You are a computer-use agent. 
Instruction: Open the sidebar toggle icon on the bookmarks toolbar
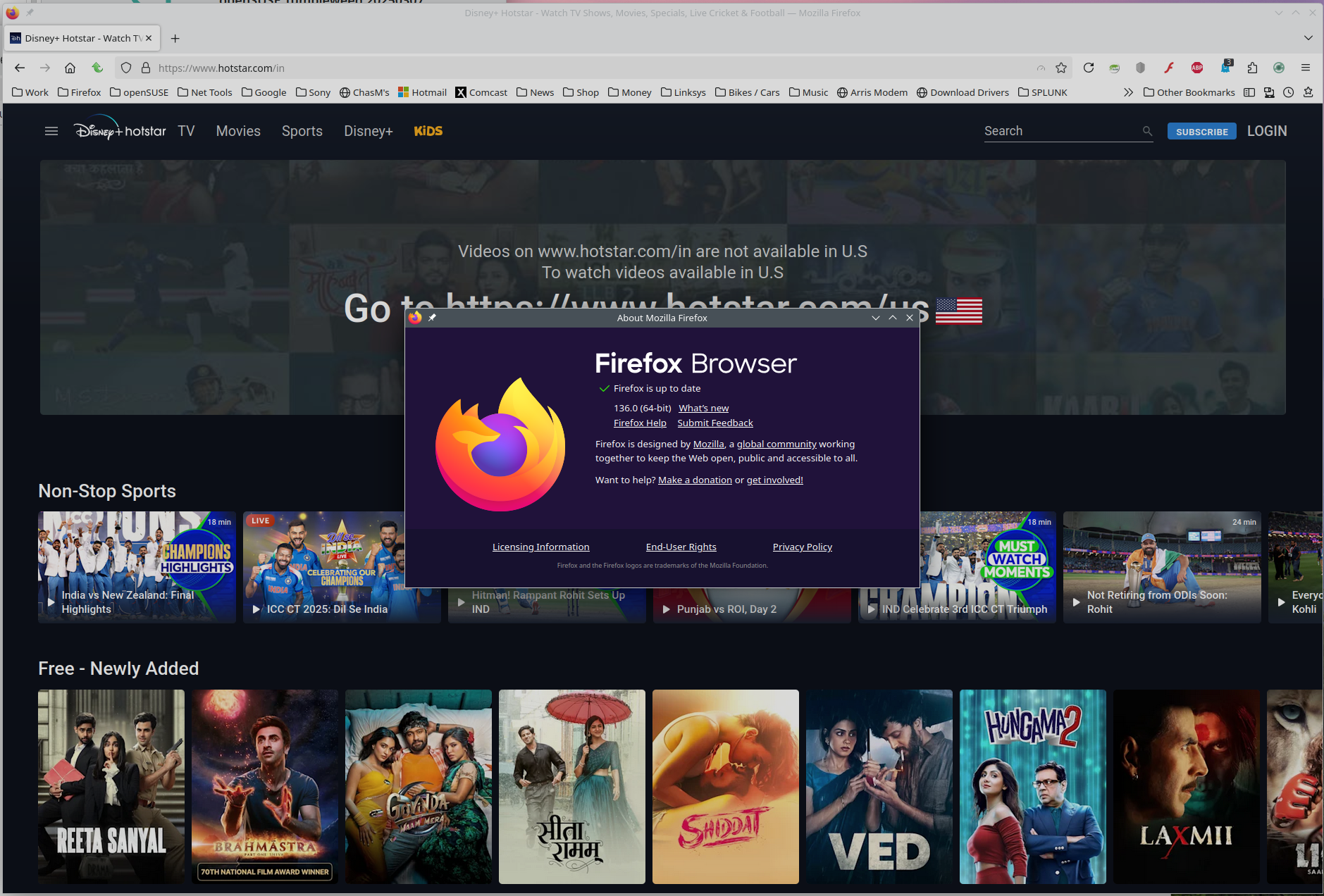1249,92
